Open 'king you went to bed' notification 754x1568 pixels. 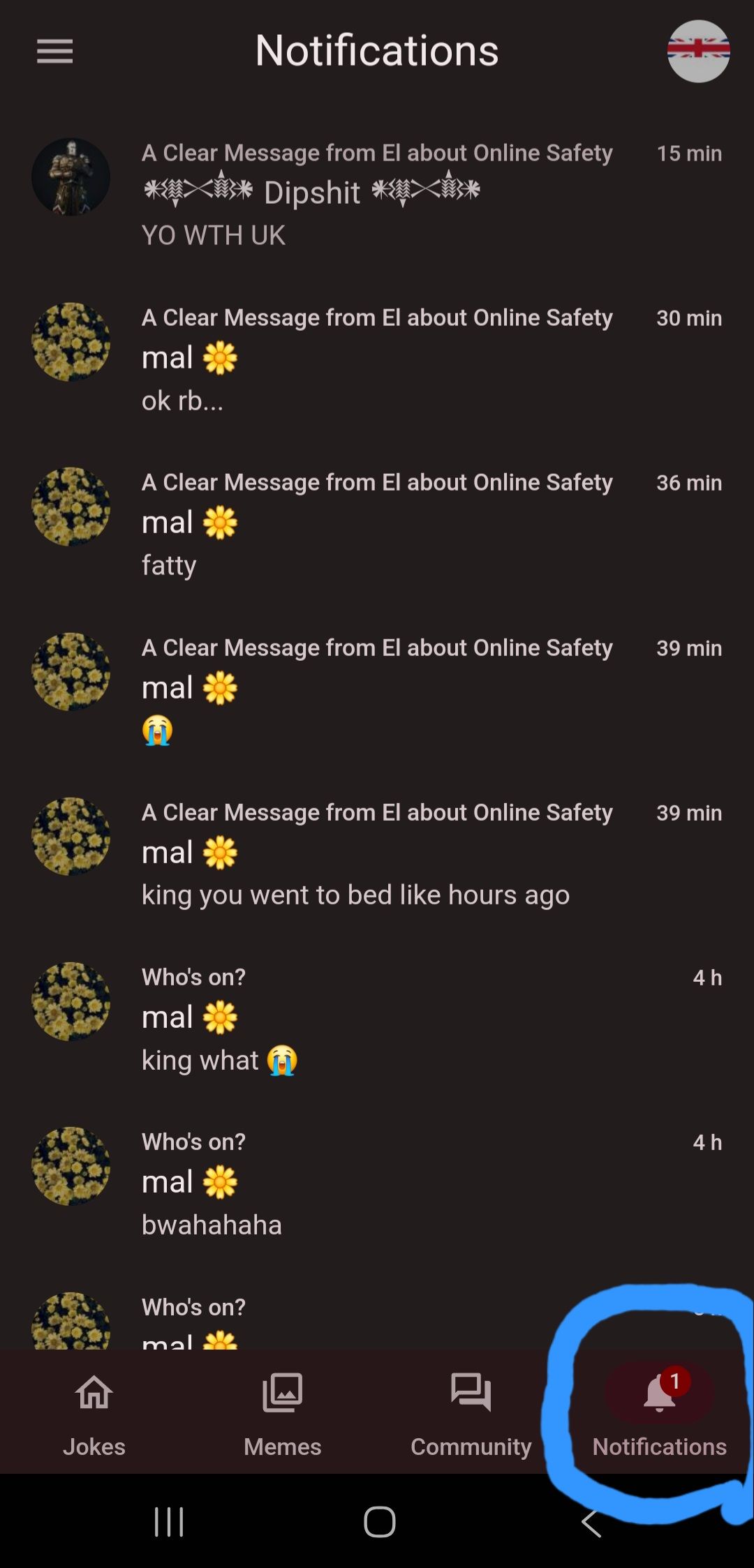point(377,853)
